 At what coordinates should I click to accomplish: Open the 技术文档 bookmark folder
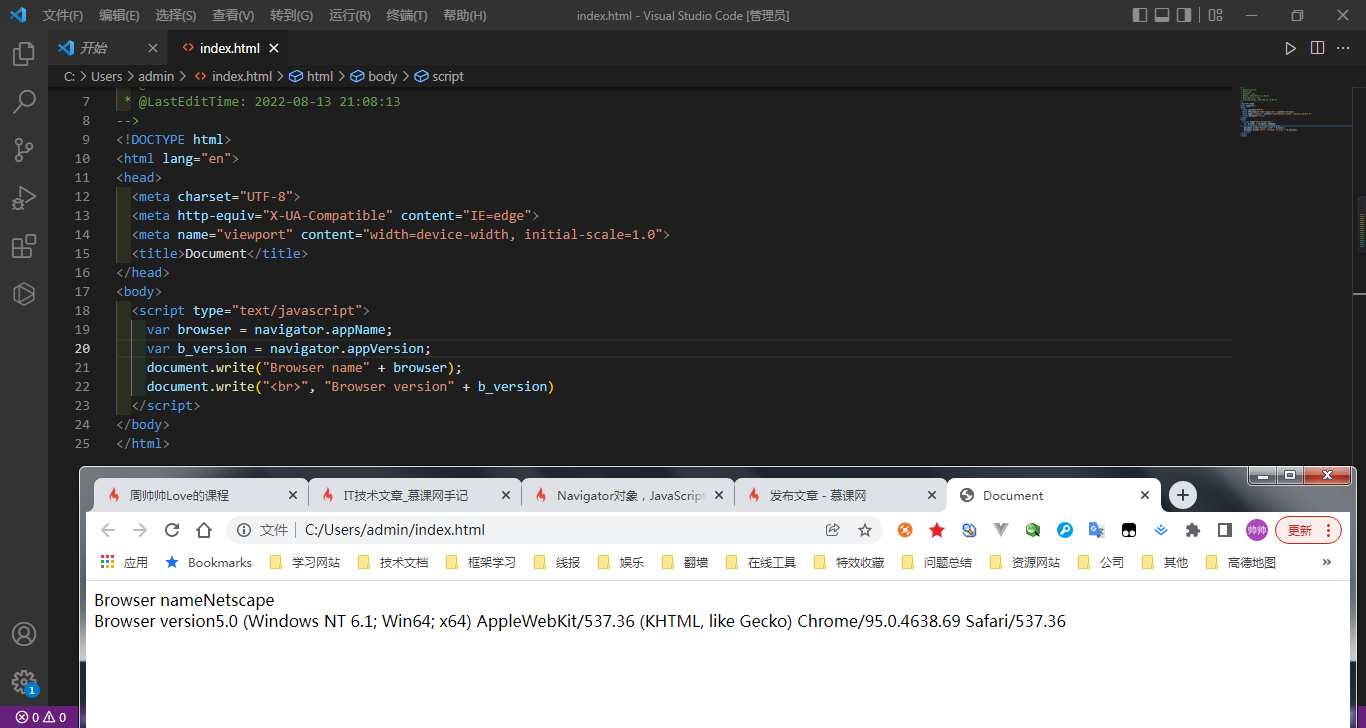pos(393,563)
